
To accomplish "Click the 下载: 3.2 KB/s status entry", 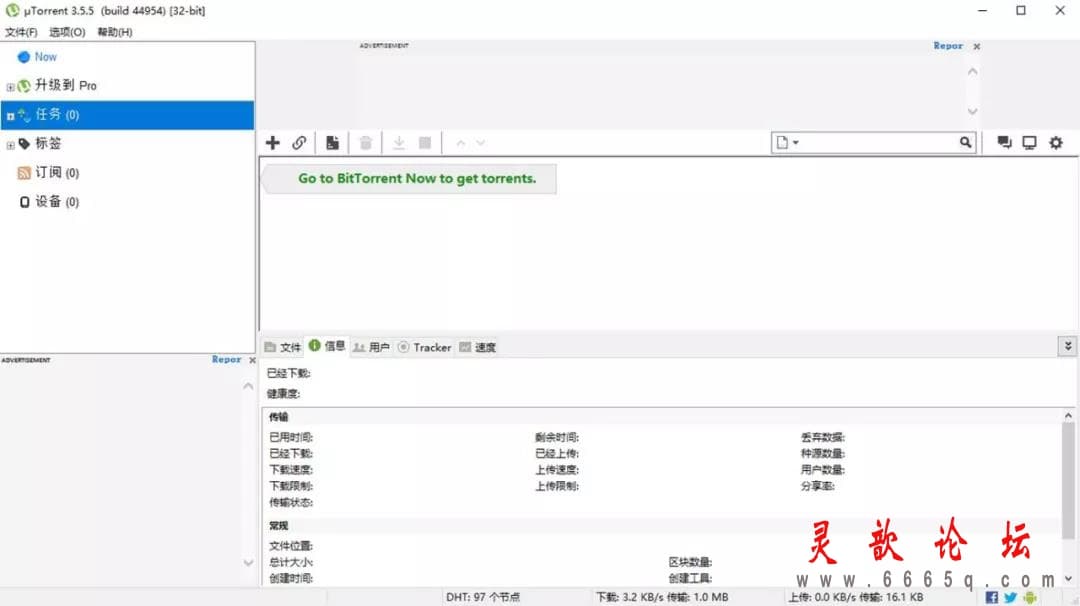I will 662,597.
